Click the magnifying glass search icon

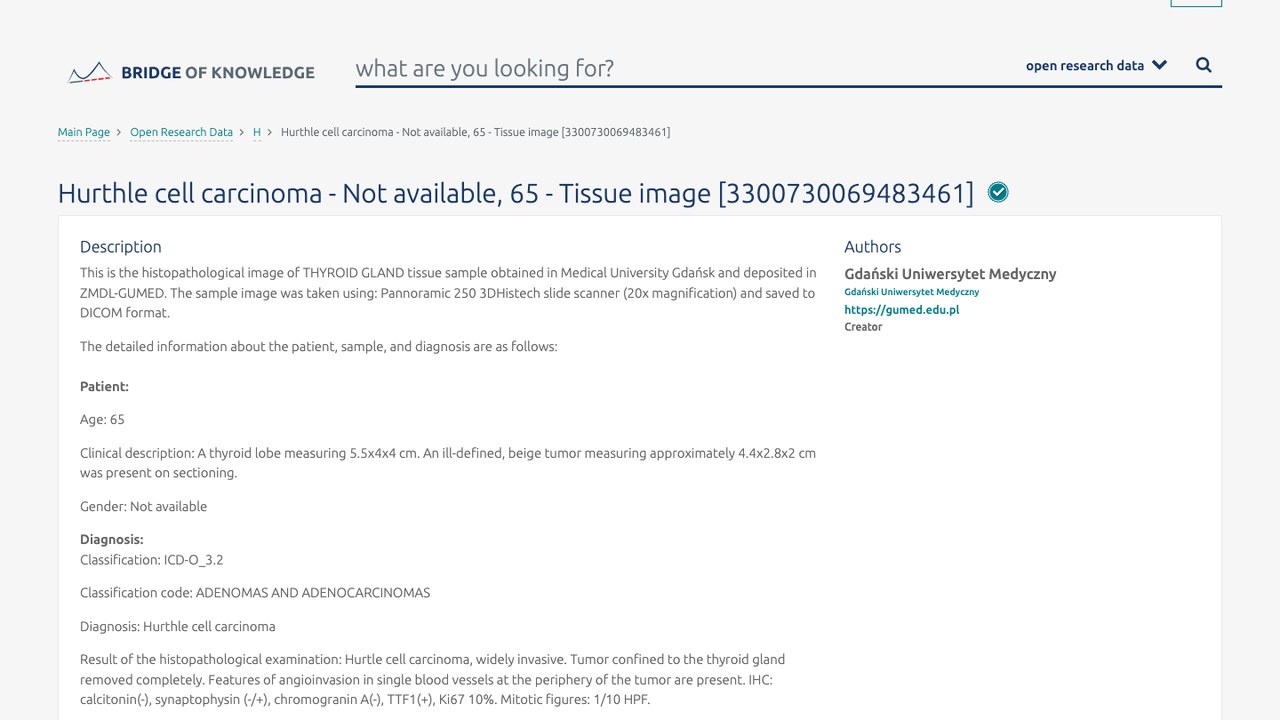pos(1204,65)
